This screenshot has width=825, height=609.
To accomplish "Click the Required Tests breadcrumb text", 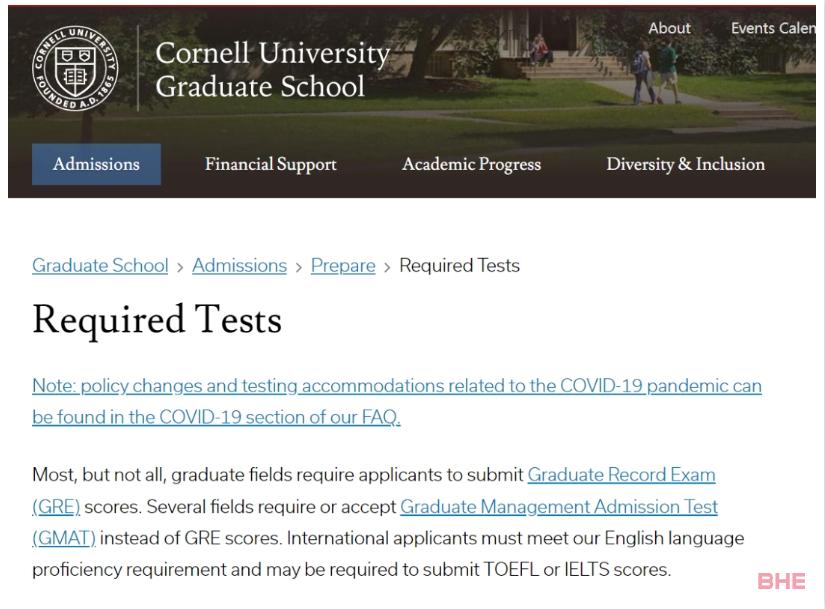I will [x=459, y=265].
